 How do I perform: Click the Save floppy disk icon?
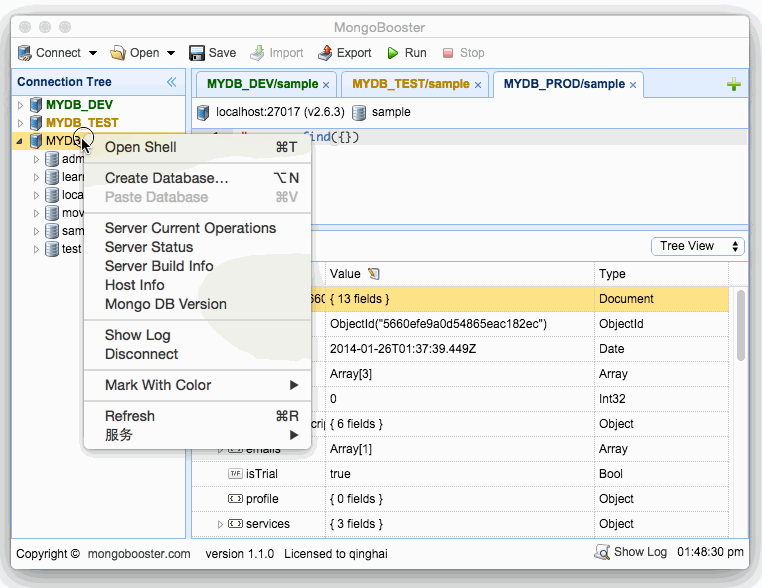[197, 52]
